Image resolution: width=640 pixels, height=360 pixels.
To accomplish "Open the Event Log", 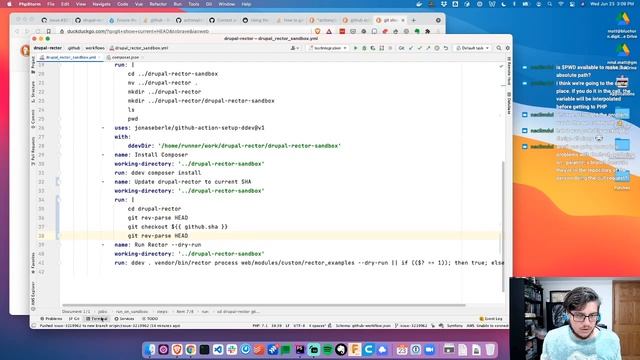I will pos(491,319).
